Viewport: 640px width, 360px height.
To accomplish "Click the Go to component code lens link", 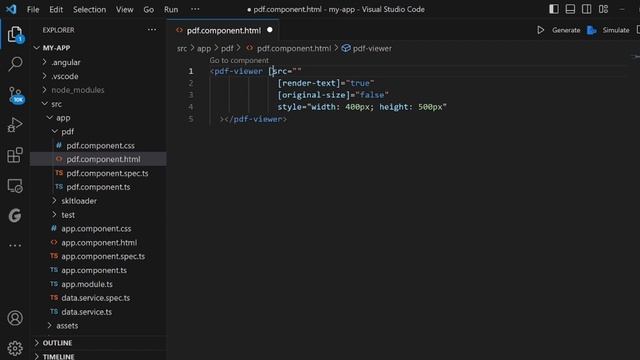I will click(239, 60).
